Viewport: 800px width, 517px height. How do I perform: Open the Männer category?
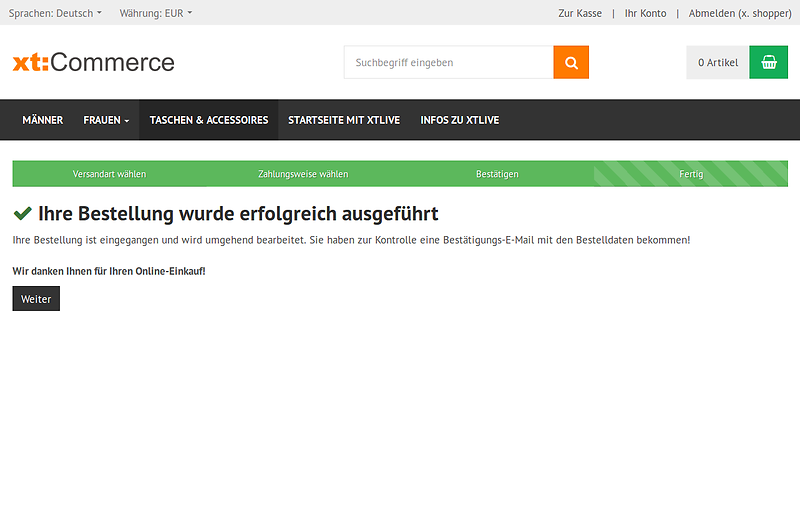[42, 120]
